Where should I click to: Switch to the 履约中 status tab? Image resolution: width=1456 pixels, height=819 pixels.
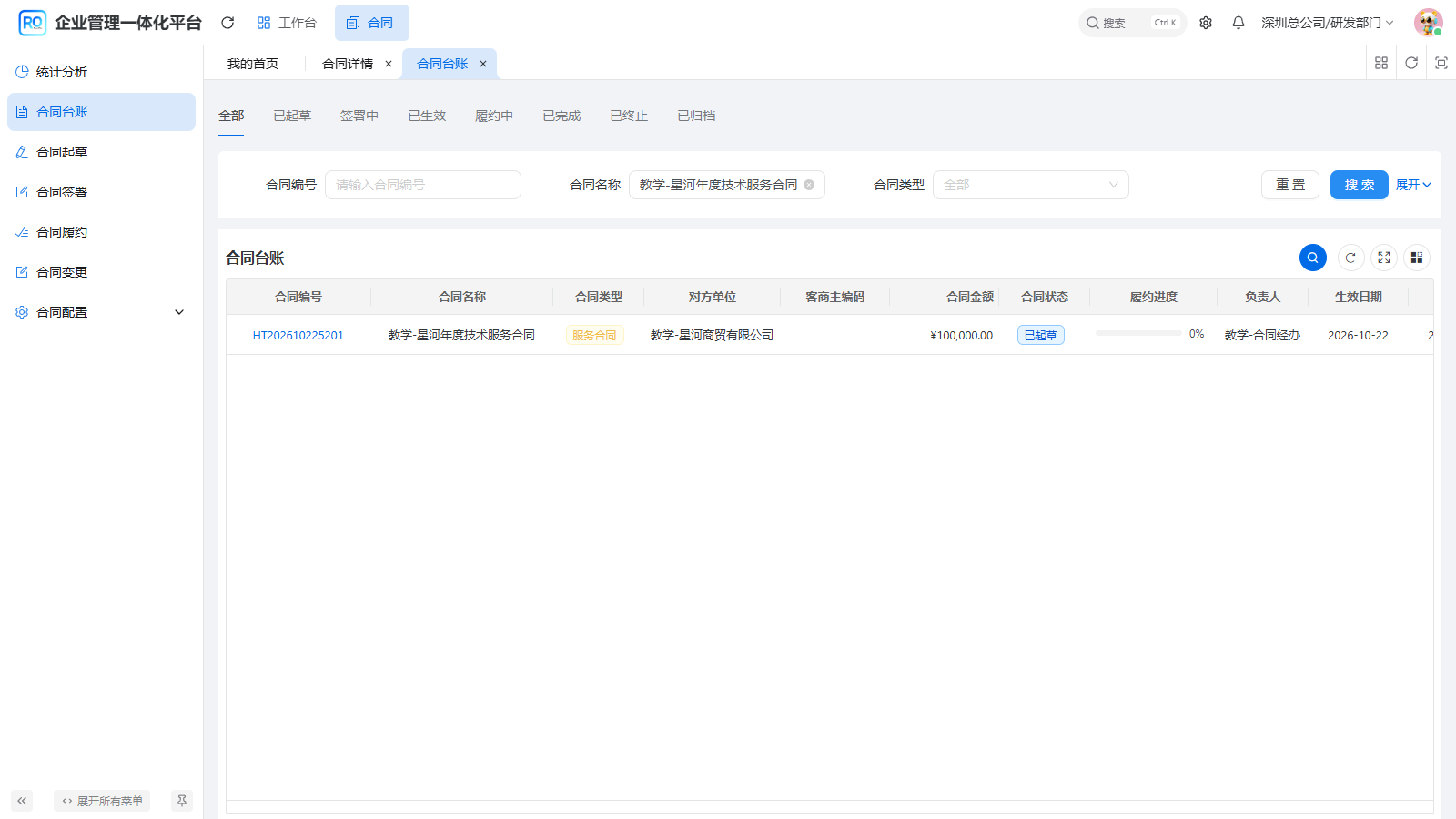click(x=494, y=116)
